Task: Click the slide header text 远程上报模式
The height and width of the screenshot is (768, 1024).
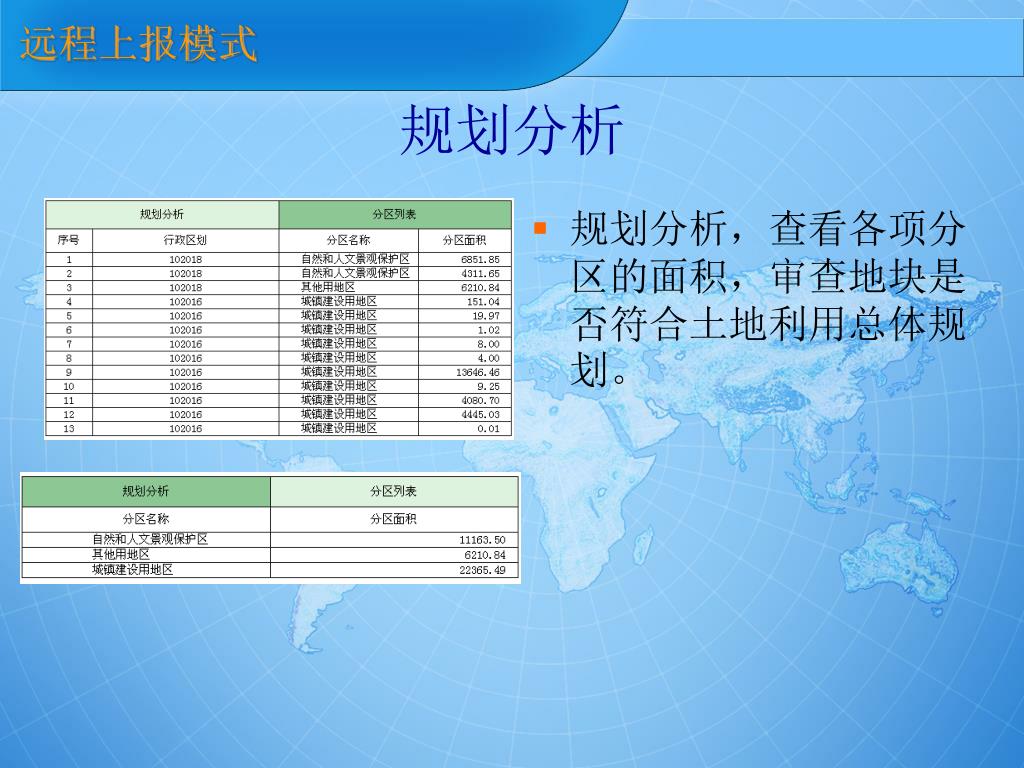Action: pyautogui.click(x=138, y=44)
